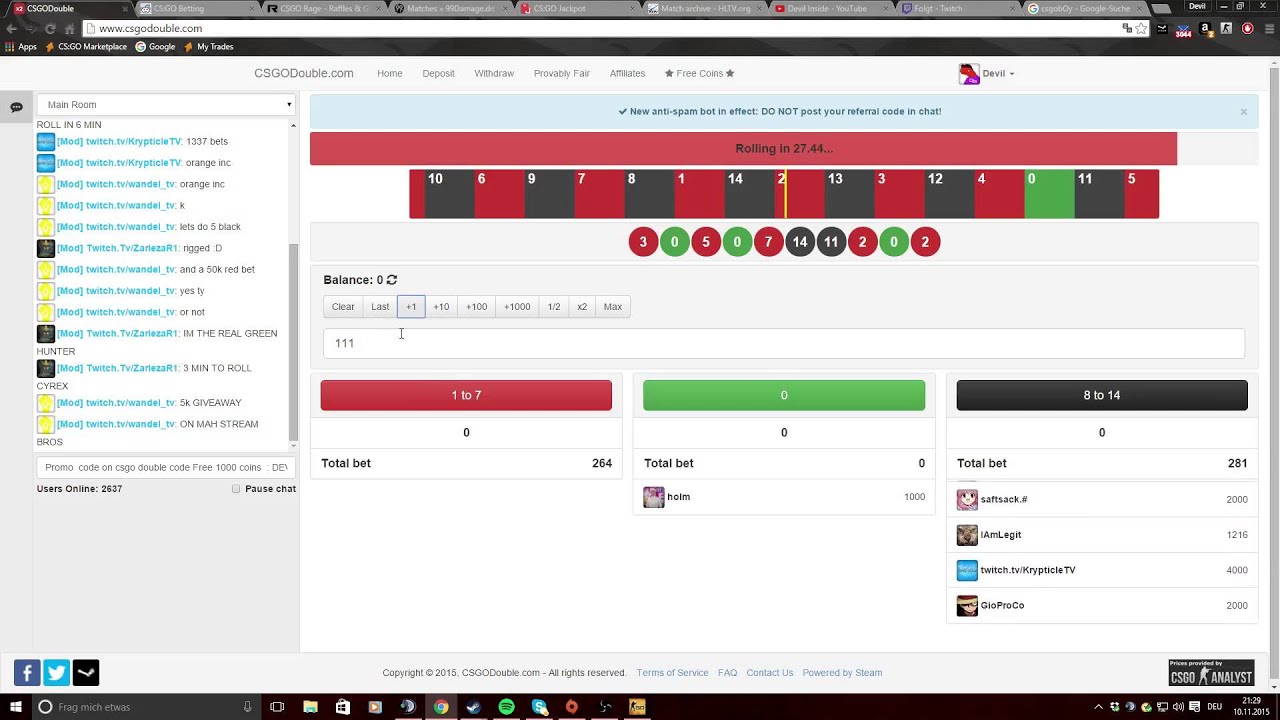The width and height of the screenshot is (1280, 720).
Task: Open the Steam group icon in footer
Action: (x=86, y=673)
